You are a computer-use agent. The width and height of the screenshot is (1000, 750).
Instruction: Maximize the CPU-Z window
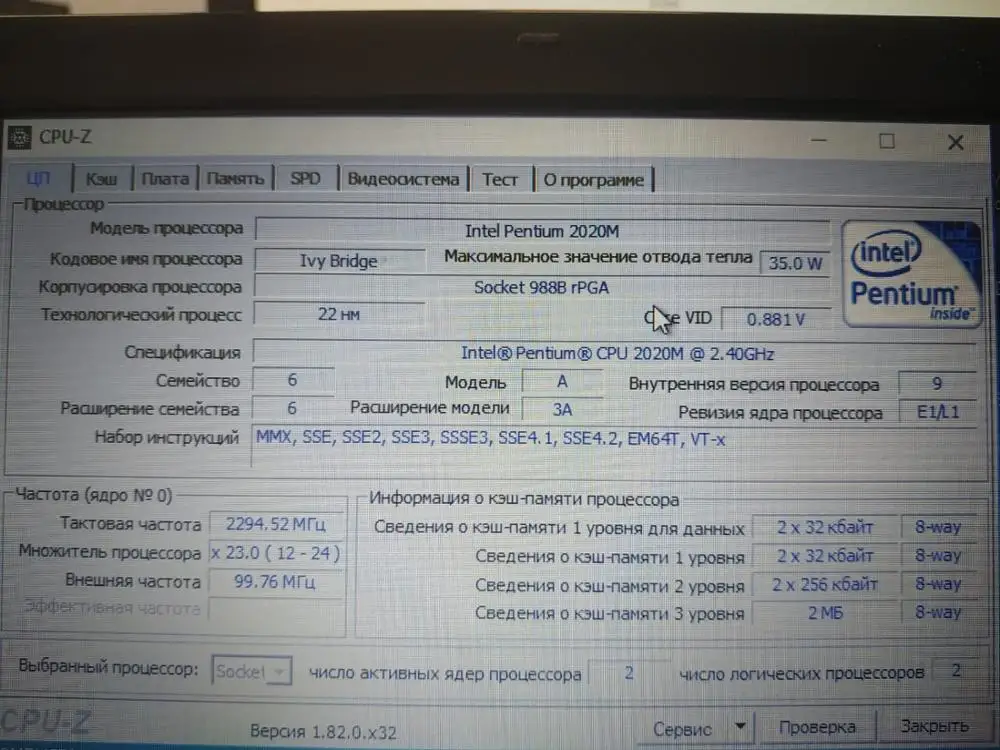[886, 141]
